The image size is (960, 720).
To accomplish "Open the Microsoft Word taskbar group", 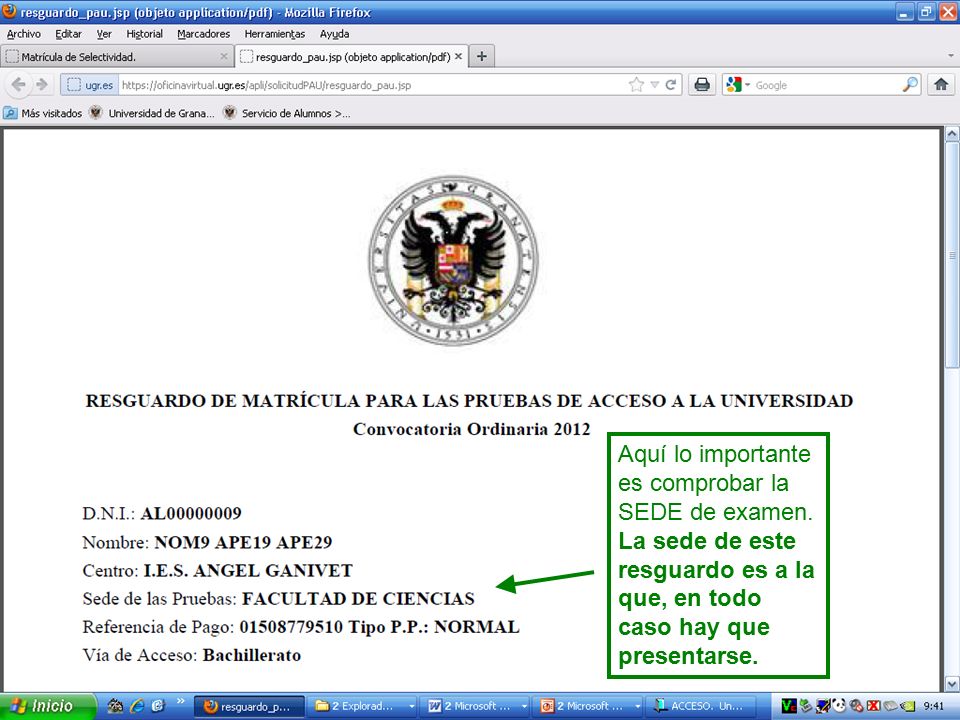I will (474, 707).
